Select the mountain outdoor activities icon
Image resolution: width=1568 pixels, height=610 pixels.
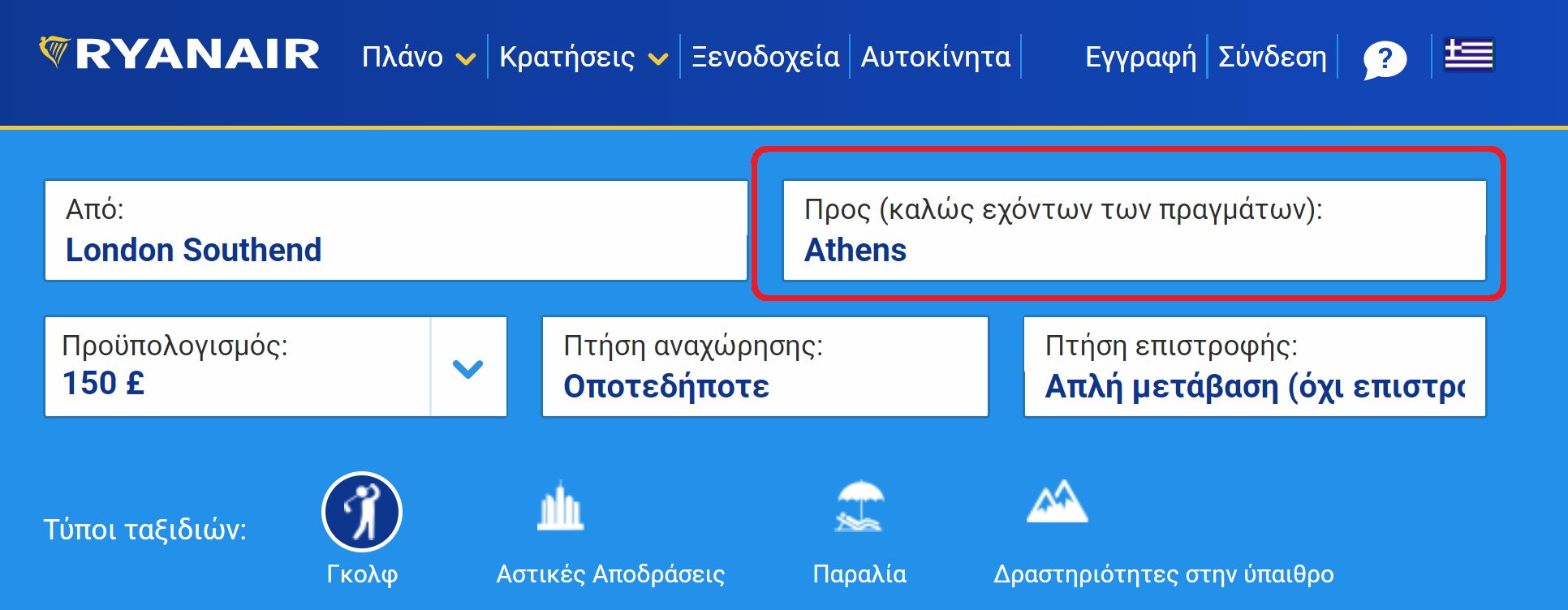1057,502
